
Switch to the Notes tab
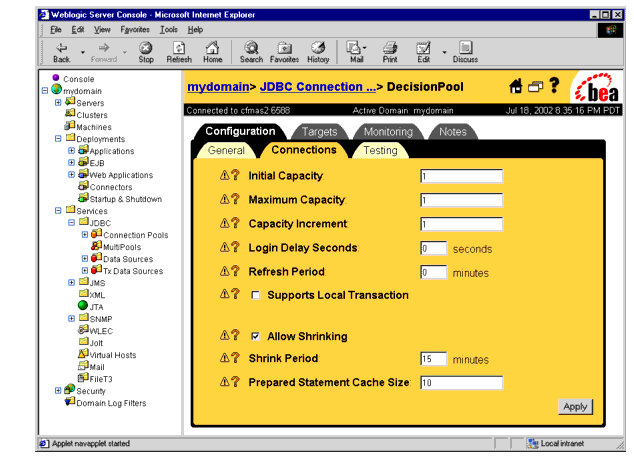452,132
